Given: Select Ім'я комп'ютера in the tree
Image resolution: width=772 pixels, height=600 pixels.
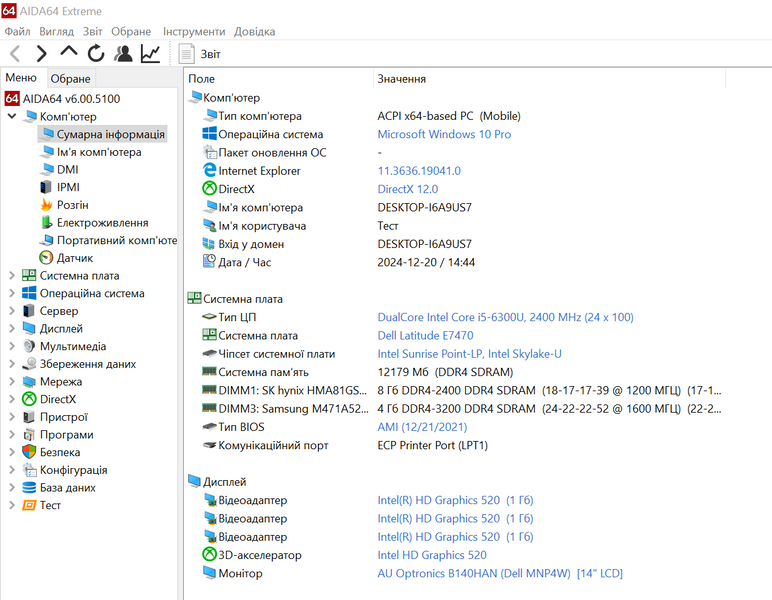Looking at the screenshot, I should [91, 152].
